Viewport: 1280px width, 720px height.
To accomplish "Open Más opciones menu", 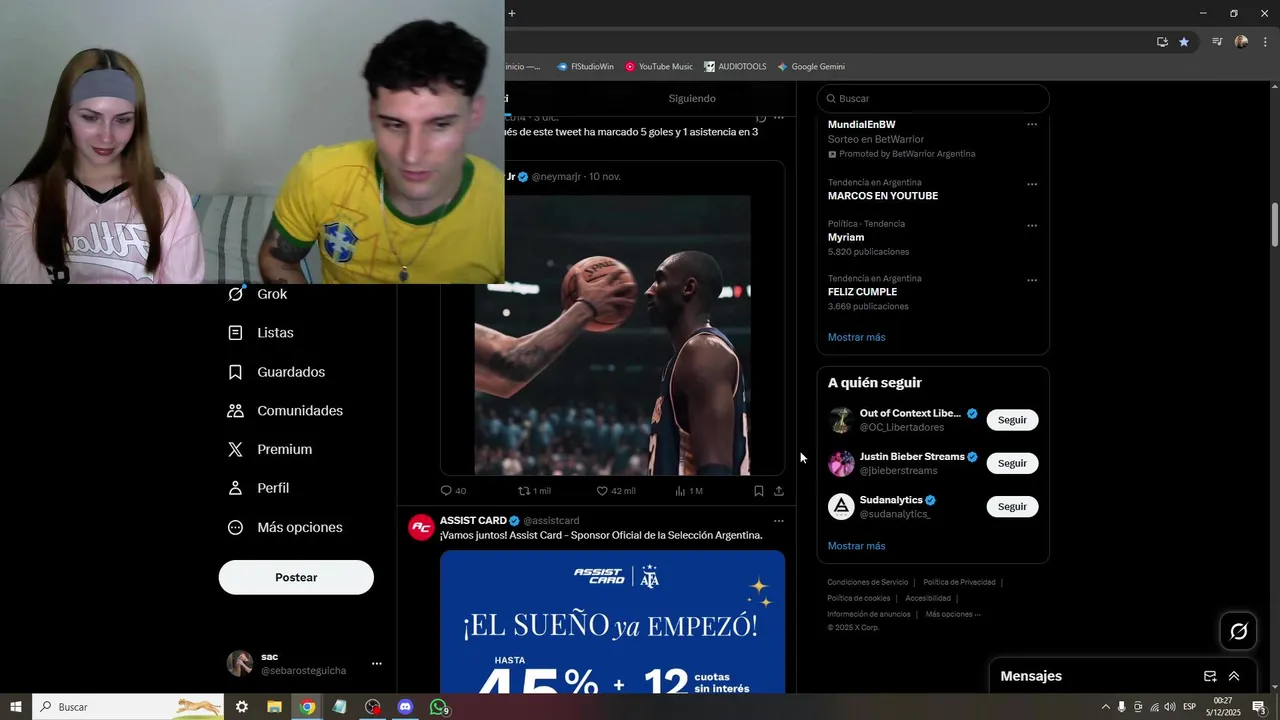I will coord(286,527).
